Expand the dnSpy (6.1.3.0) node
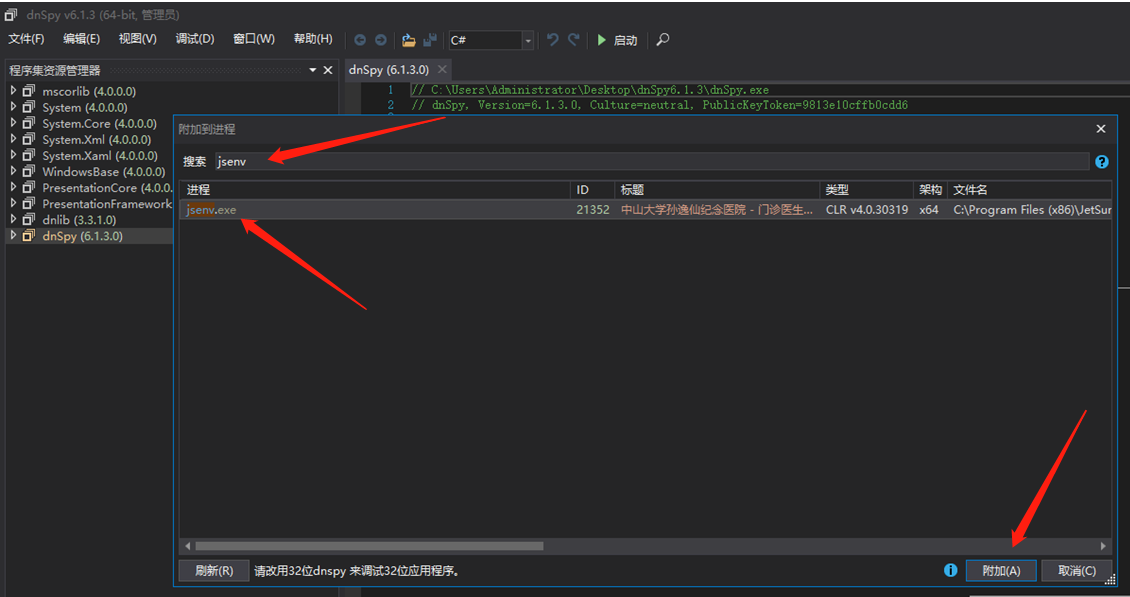This screenshot has width=1130, height=597. [x=14, y=235]
